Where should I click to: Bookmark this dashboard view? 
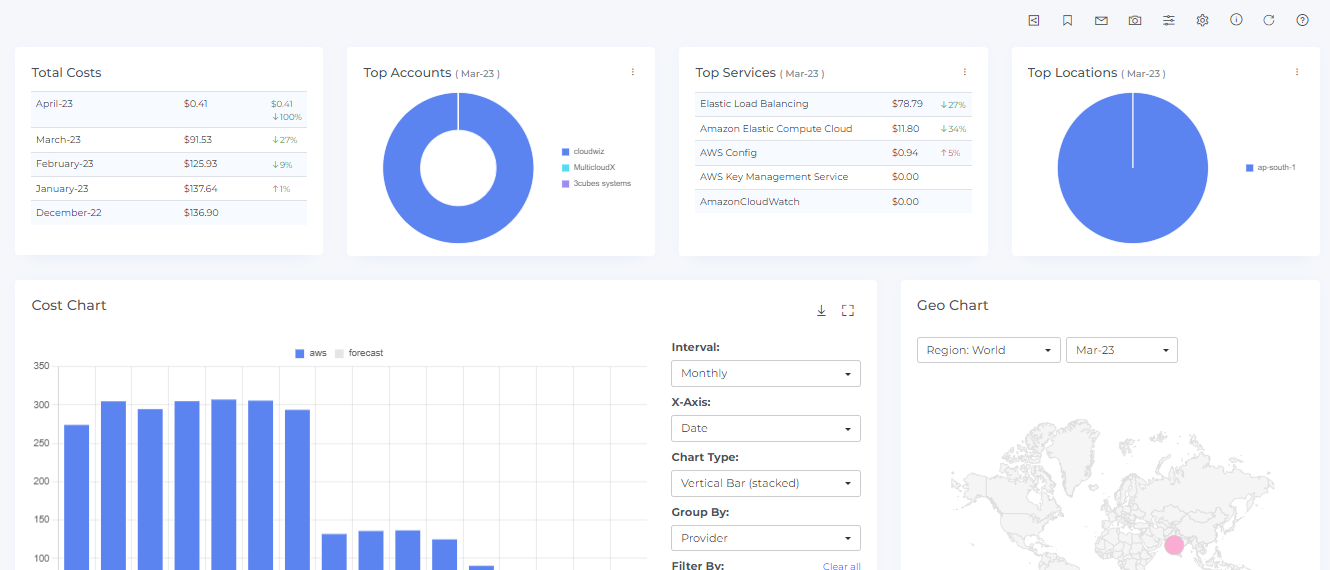click(x=1068, y=20)
